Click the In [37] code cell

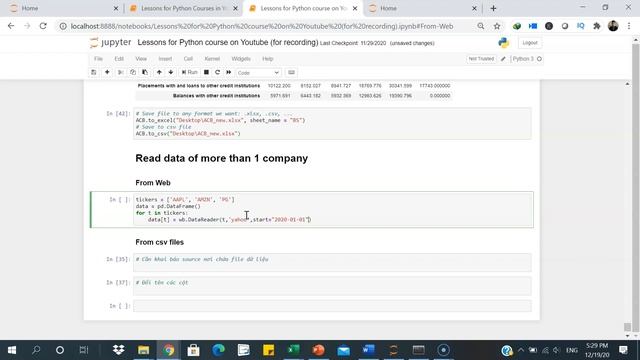[x=332, y=286]
